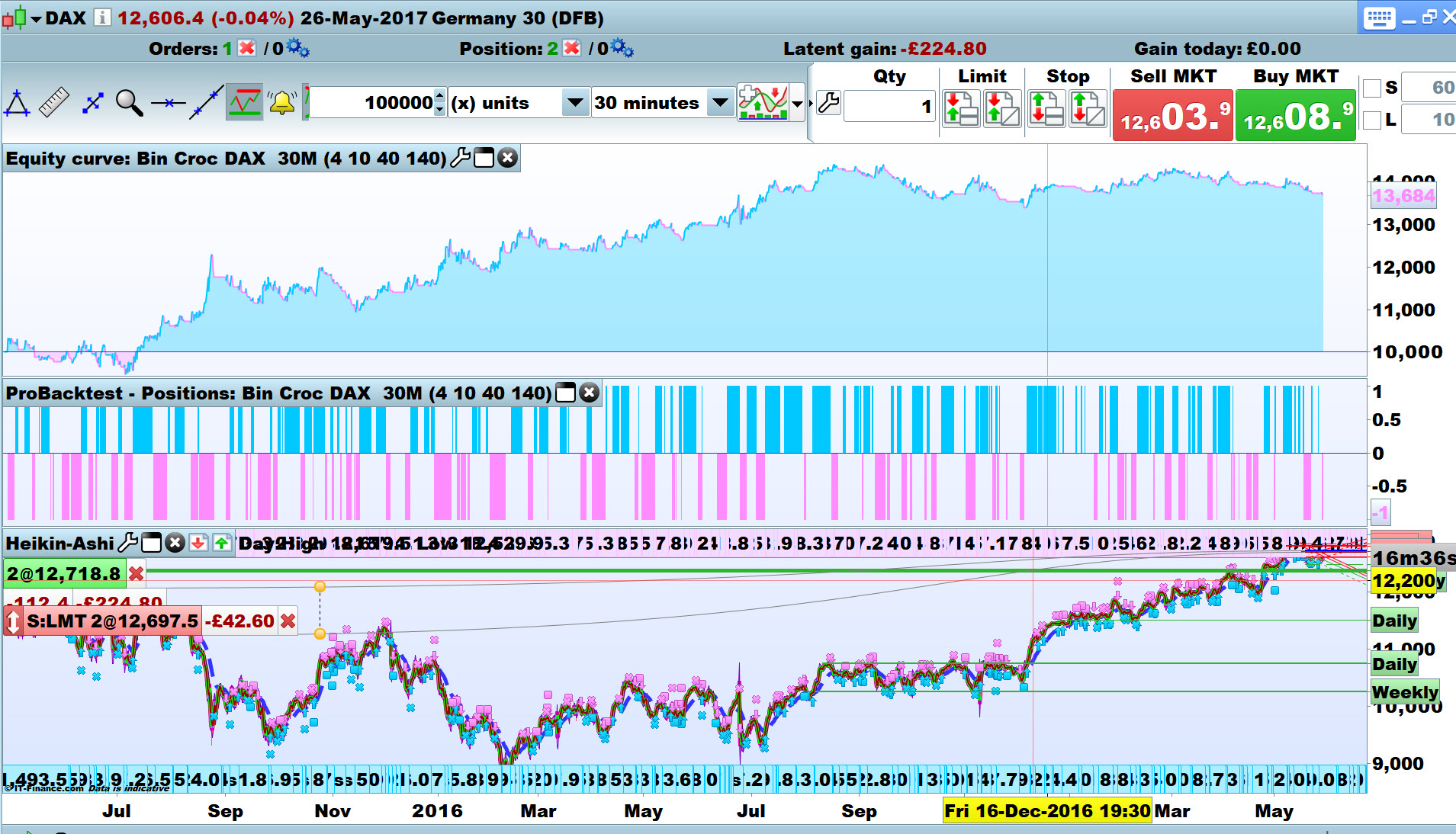Select the triangle drawing tool
1456x834 pixels.
coord(18,103)
